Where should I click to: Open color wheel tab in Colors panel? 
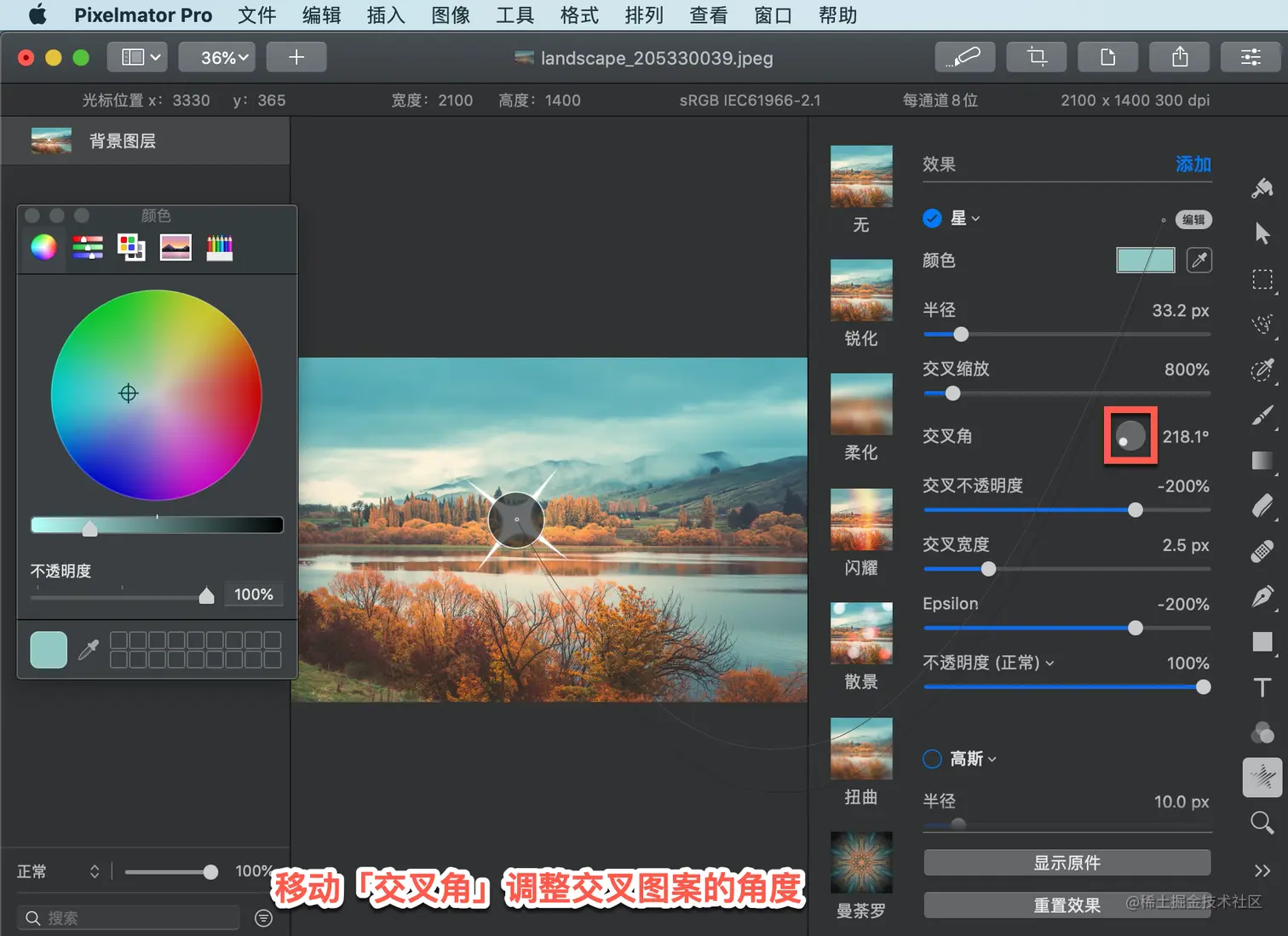44,247
